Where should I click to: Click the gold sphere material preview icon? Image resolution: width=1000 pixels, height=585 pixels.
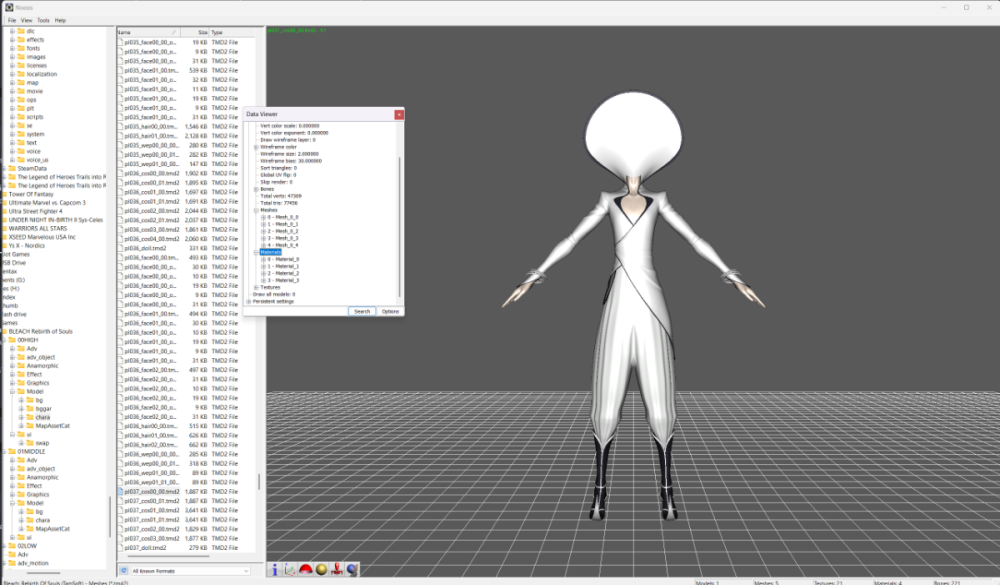(x=321, y=569)
